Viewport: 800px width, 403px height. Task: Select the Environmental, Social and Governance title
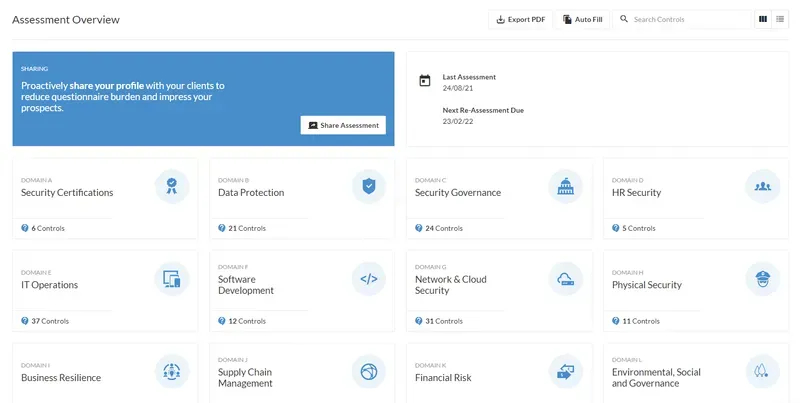[x=656, y=377]
